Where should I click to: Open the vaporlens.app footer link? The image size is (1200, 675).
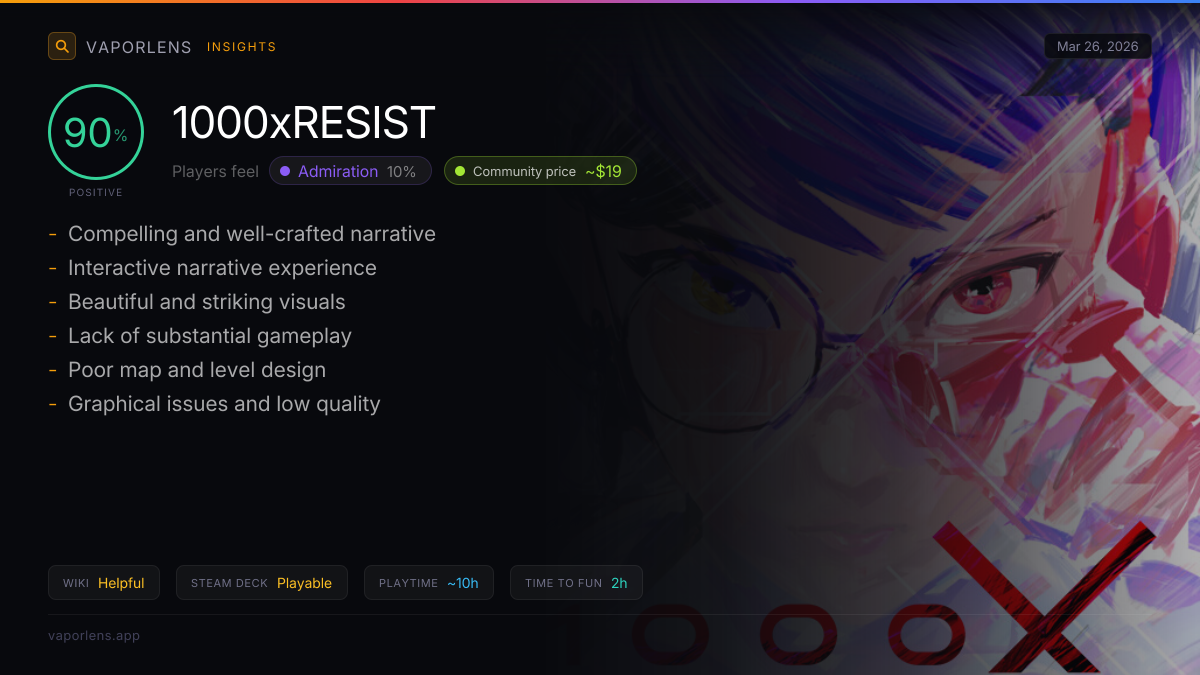coord(94,635)
